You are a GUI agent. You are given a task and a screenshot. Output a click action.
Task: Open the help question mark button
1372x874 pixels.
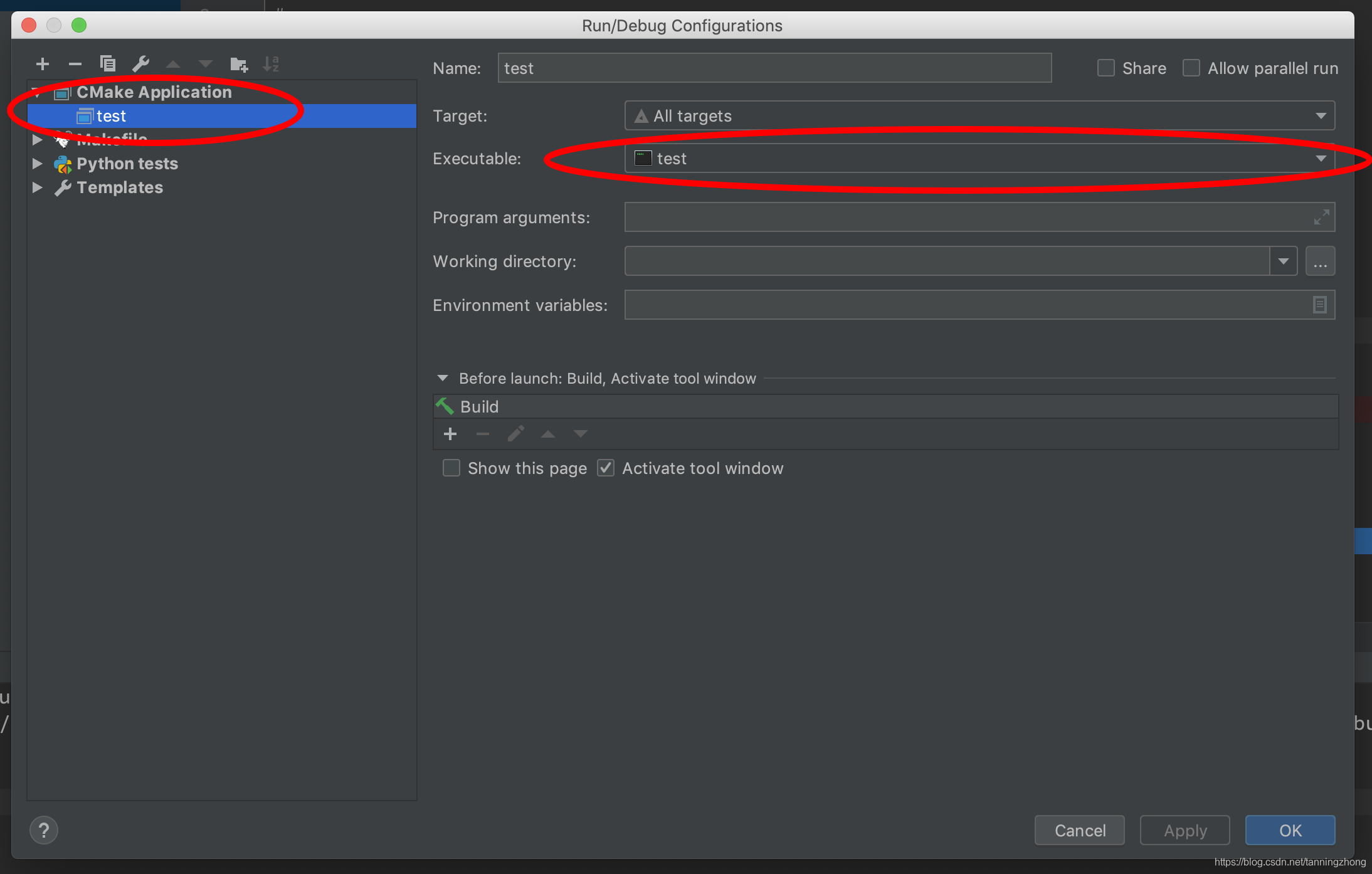pyautogui.click(x=44, y=831)
